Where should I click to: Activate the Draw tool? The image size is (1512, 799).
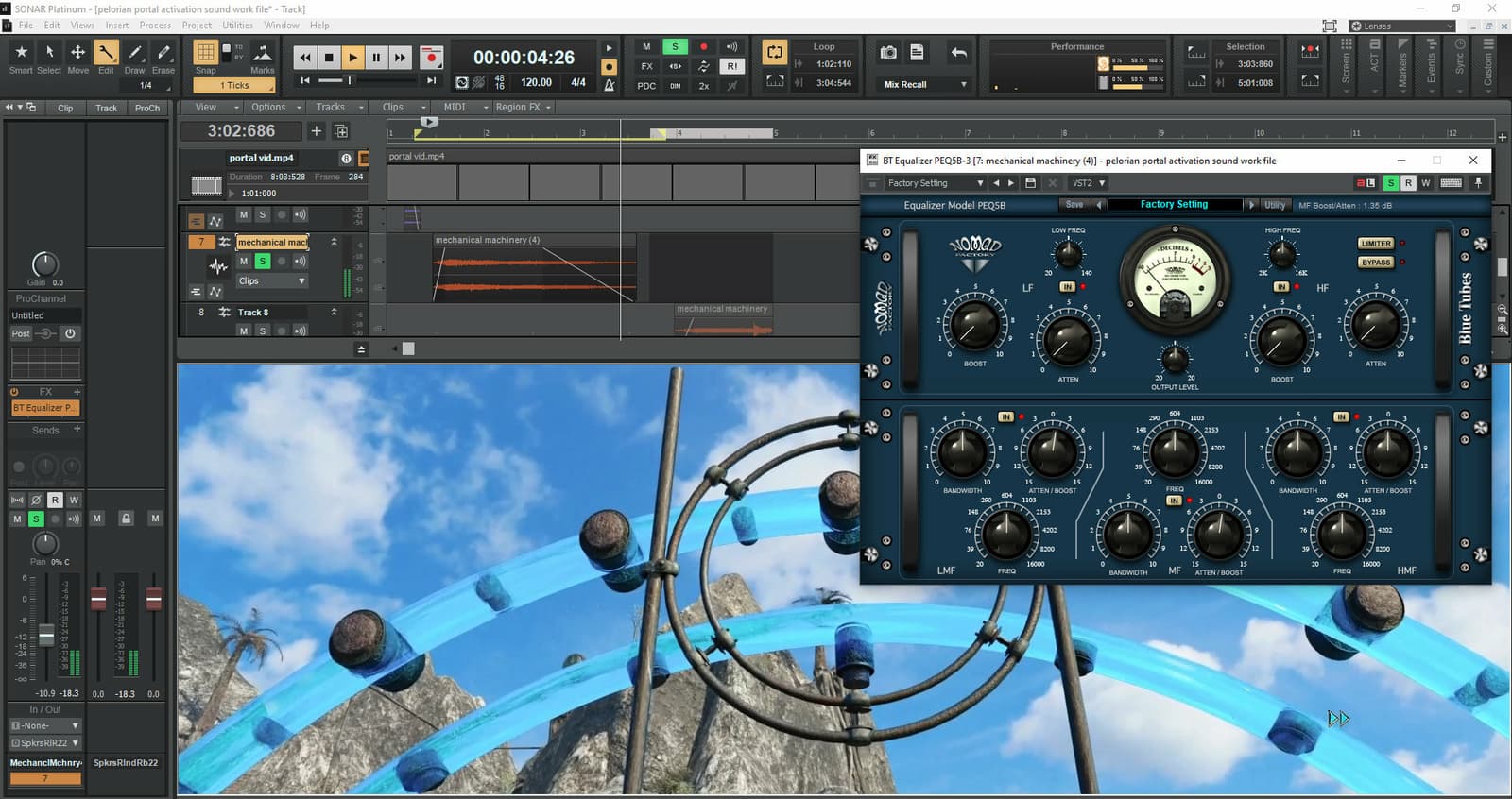click(x=135, y=58)
